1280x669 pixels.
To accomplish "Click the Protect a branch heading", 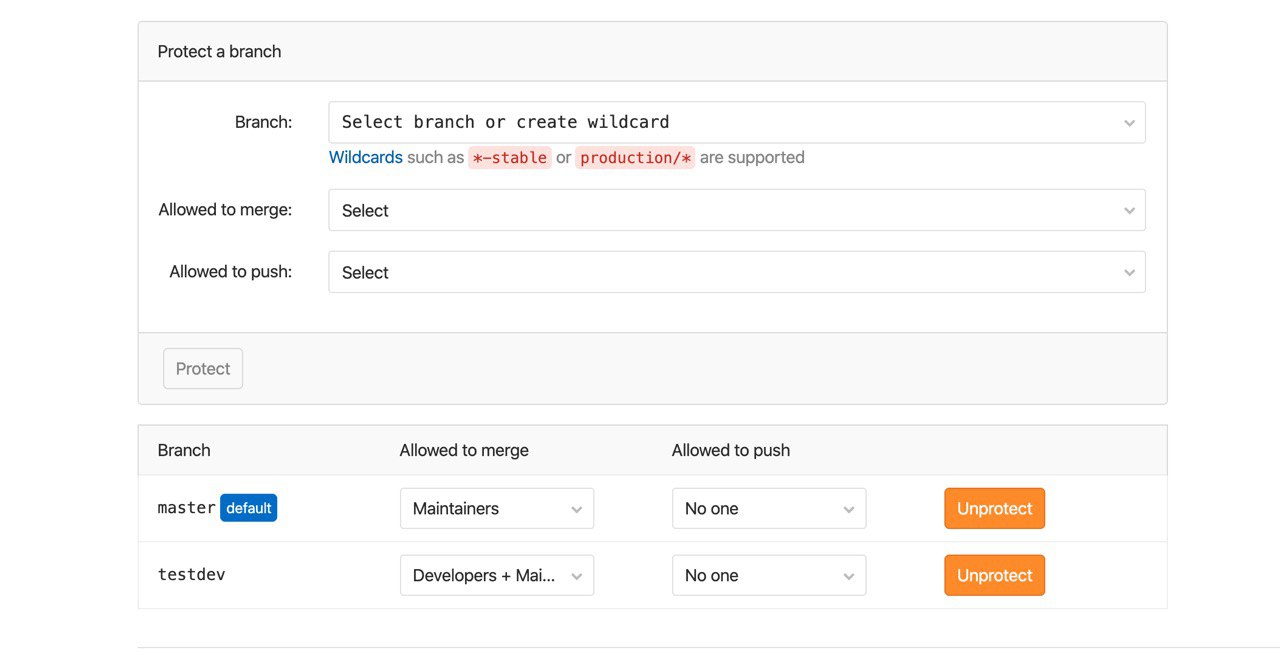I will coord(219,51).
